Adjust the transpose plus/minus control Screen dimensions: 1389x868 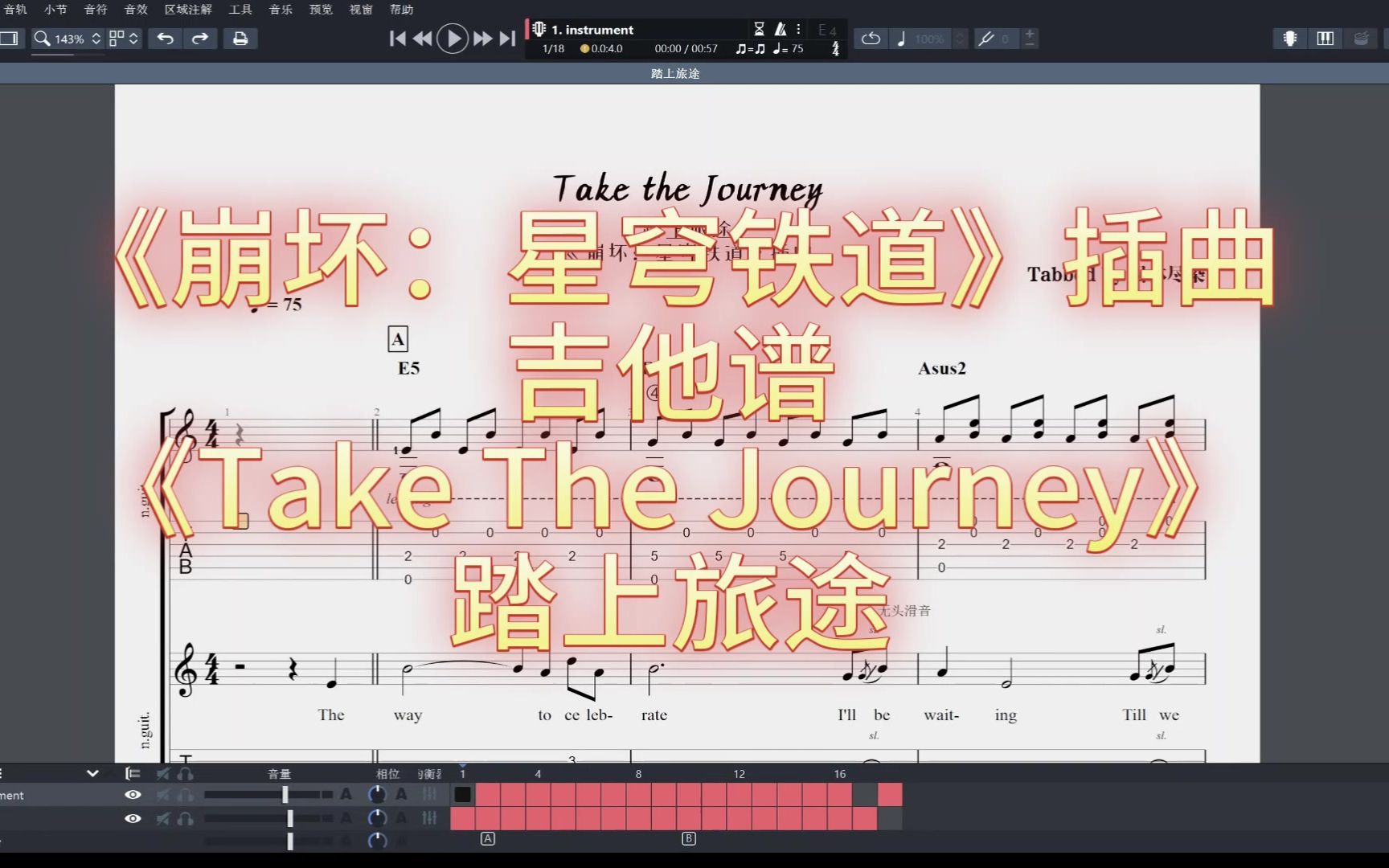pyautogui.click(x=1030, y=39)
